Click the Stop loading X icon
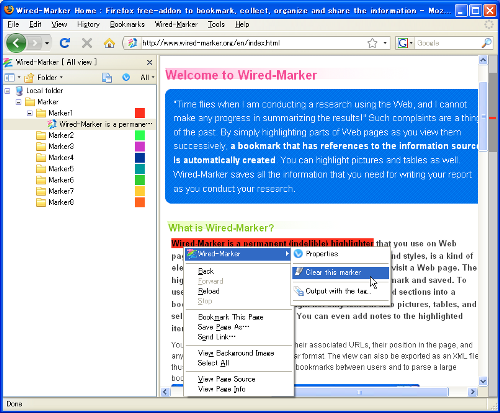500x413 pixels. coord(87,43)
